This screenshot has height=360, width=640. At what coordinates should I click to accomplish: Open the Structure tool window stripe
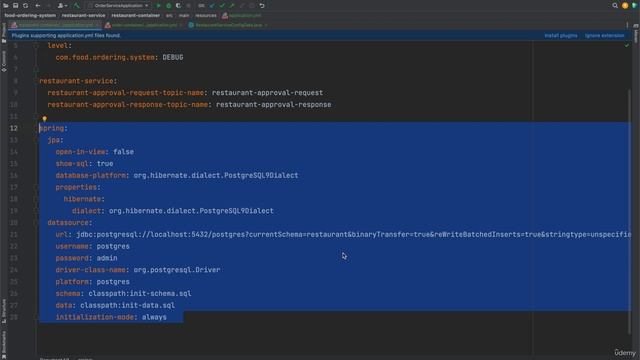[4, 311]
